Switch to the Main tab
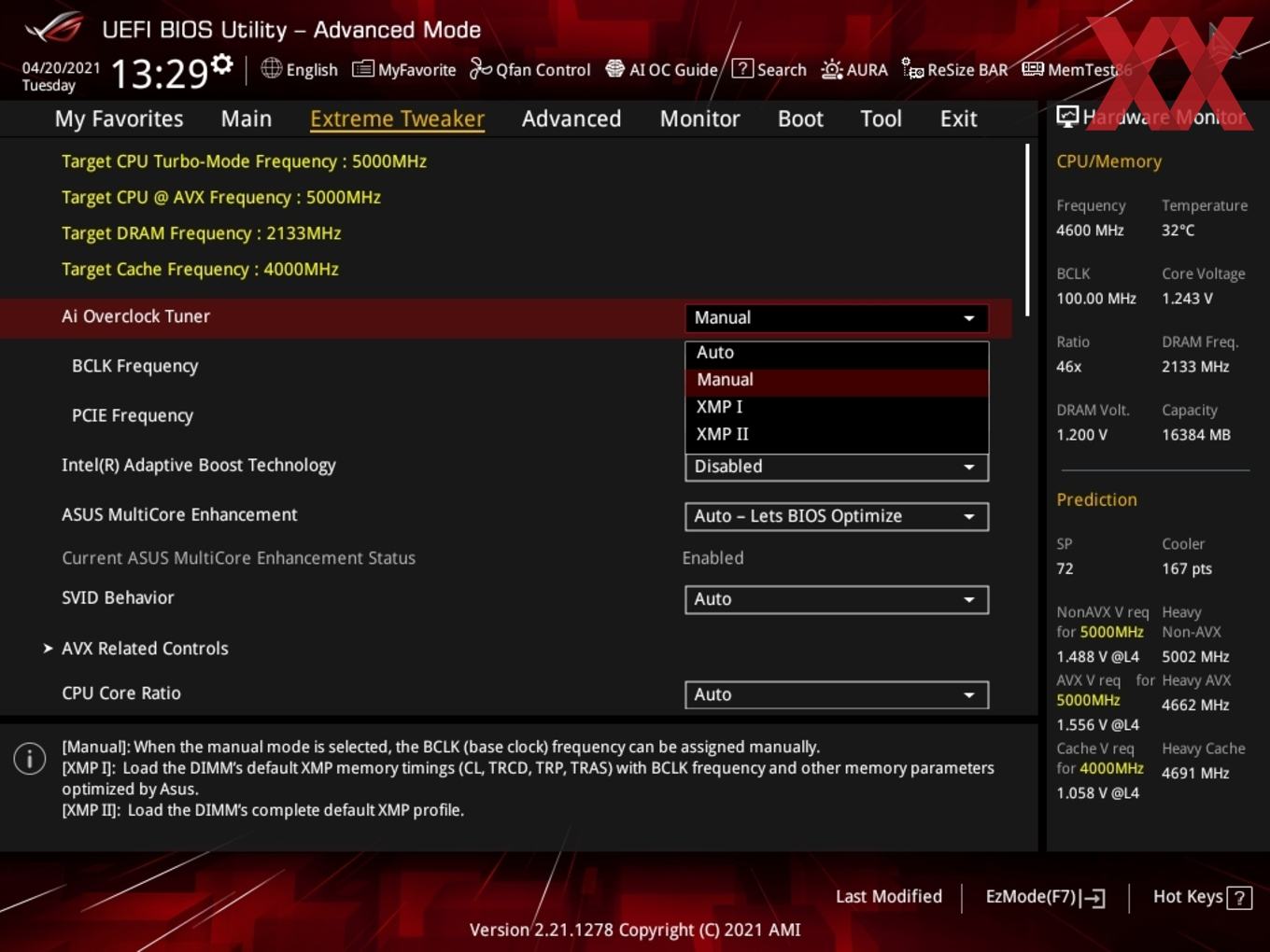Screen dimensions: 1270x952 coord(247,119)
